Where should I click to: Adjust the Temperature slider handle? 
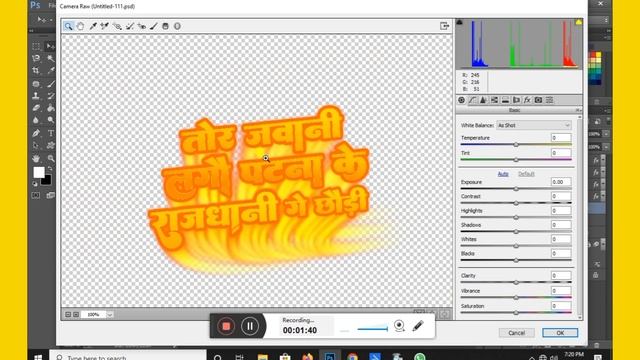pyautogui.click(x=516, y=144)
